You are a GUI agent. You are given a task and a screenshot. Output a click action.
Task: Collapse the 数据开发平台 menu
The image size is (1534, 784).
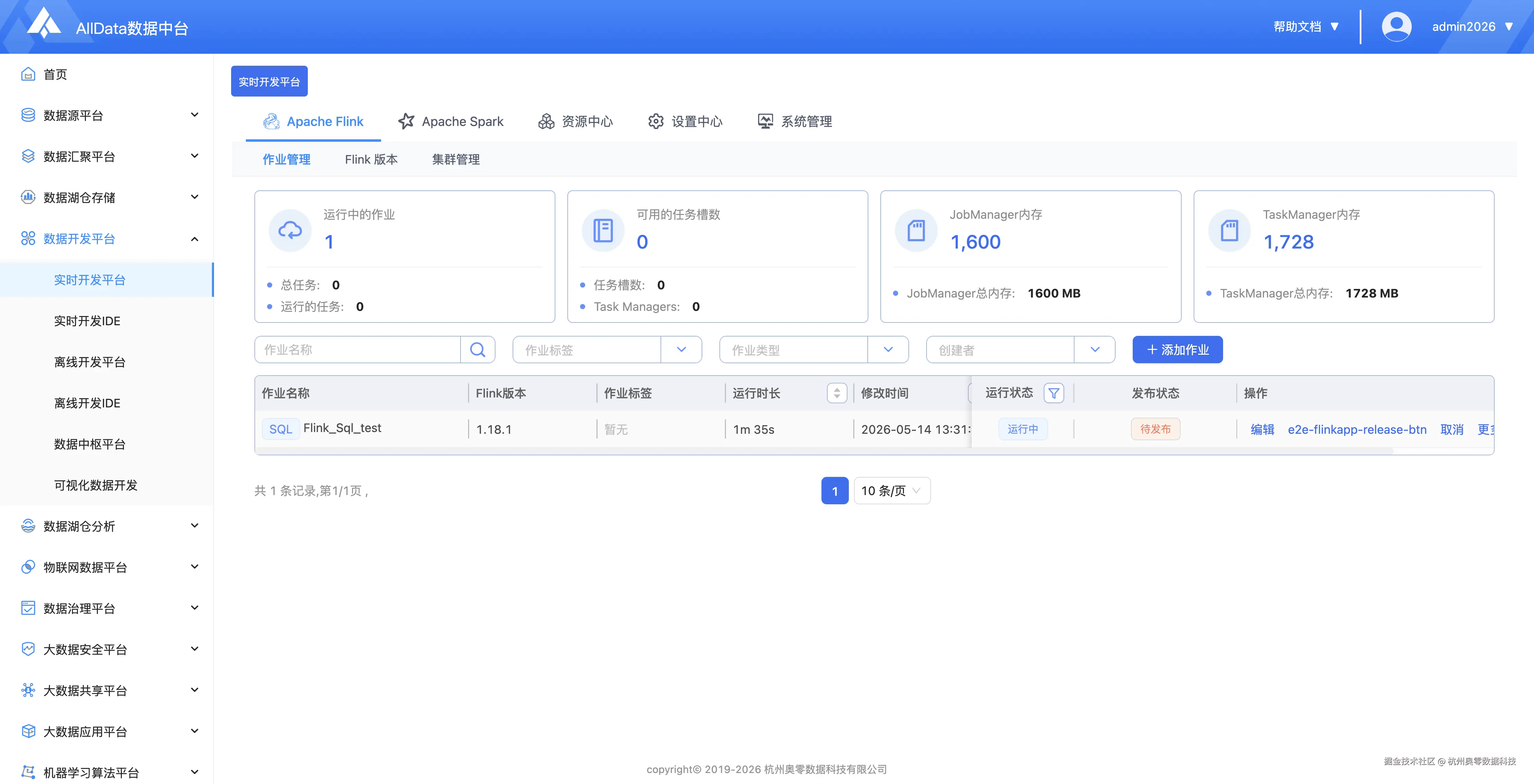[194, 239]
